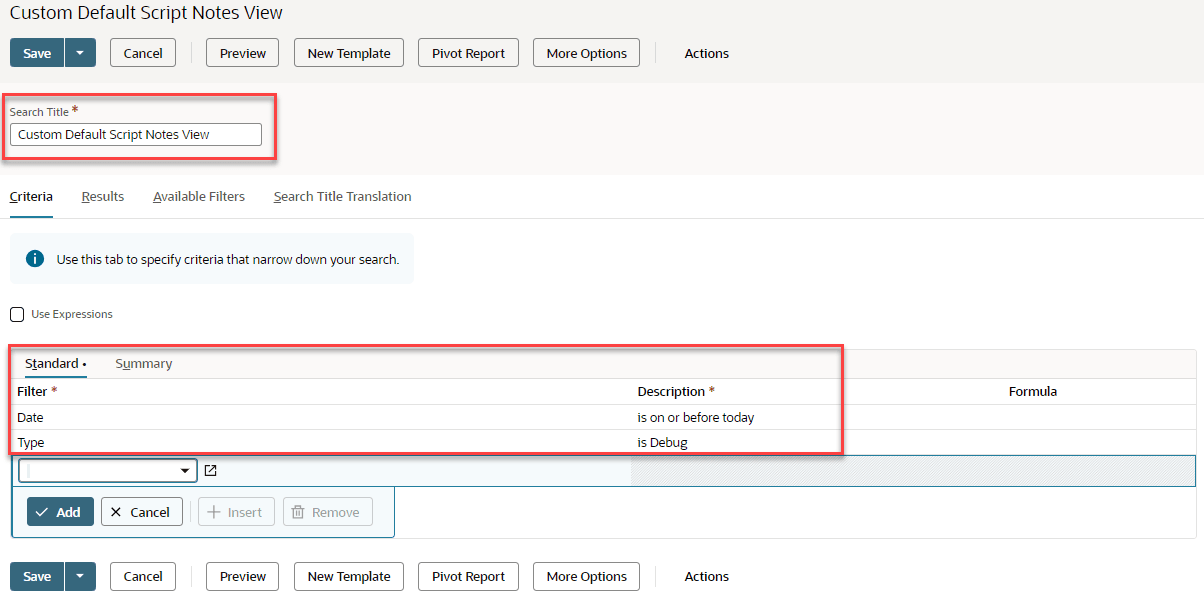This screenshot has height=597, width=1204.
Task: Open the top Save dropdown arrow
Action: click(x=80, y=53)
